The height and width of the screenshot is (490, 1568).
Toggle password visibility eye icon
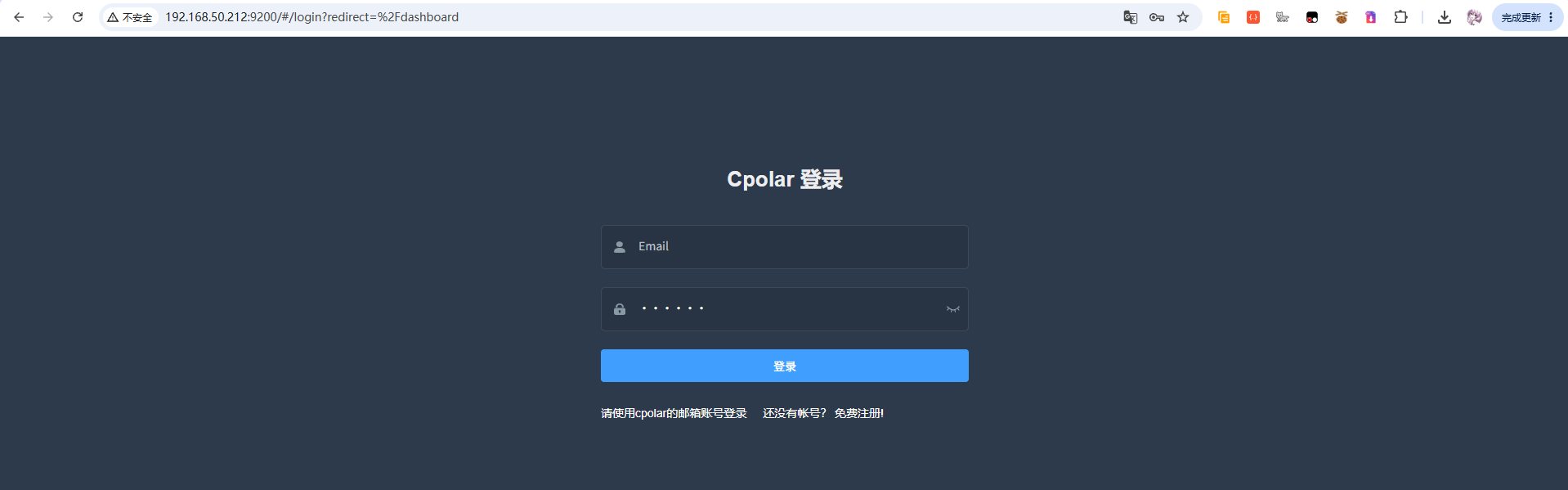click(952, 309)
